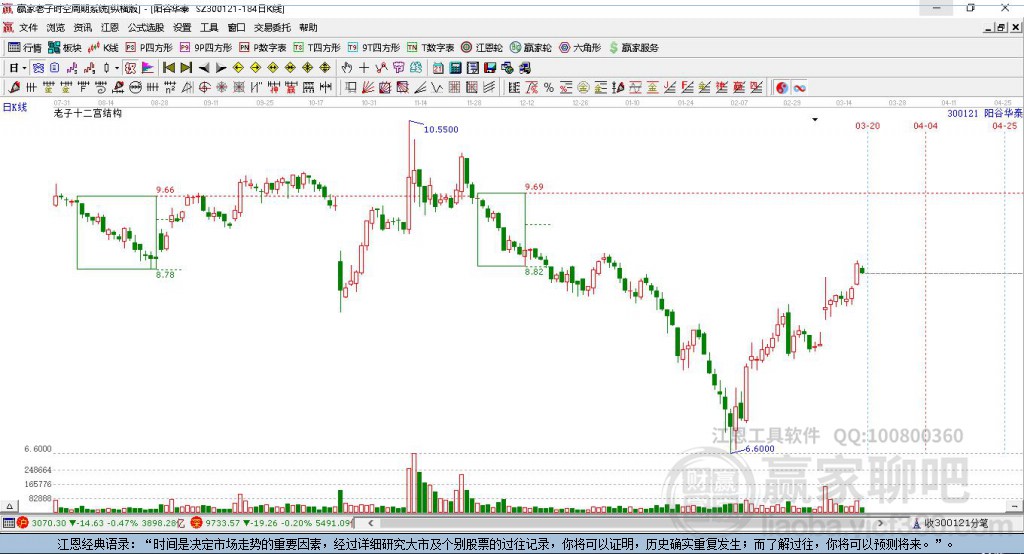Open the 设置 menu
The image size is (1024, 554).
tap(182, 27)
